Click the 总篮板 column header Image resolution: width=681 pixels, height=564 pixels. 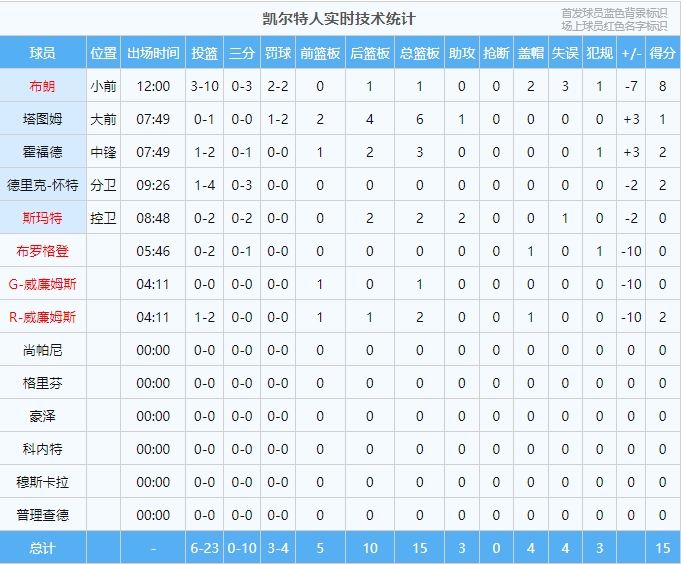[x=420, y=53]
